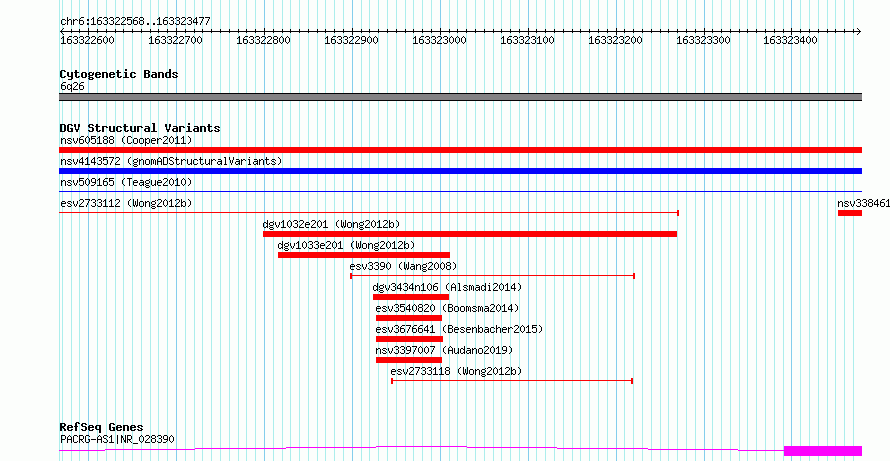Click ruler position 163323300
Image resolution: width=890 pixels, height=461 pixels.
click(x=704, y=40)
